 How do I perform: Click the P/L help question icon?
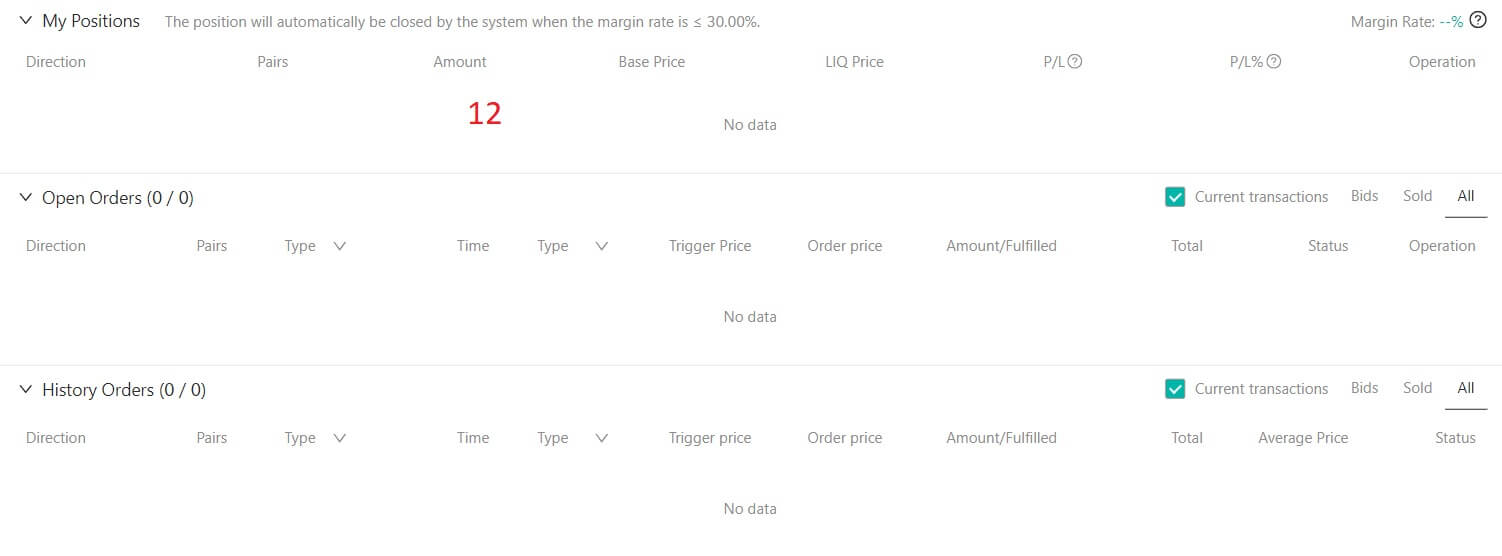click(x=1076, y=62)
